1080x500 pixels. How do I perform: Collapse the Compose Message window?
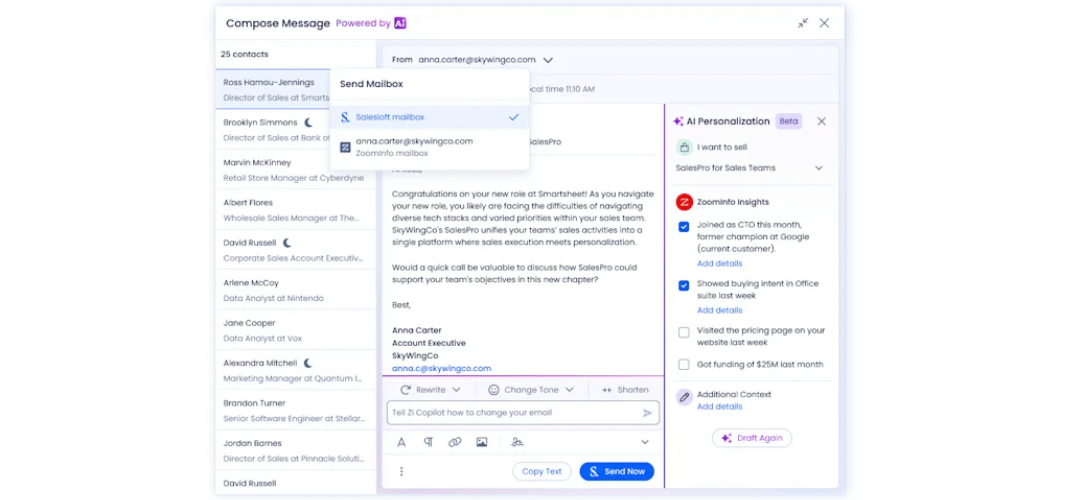(x=802, y=23)
